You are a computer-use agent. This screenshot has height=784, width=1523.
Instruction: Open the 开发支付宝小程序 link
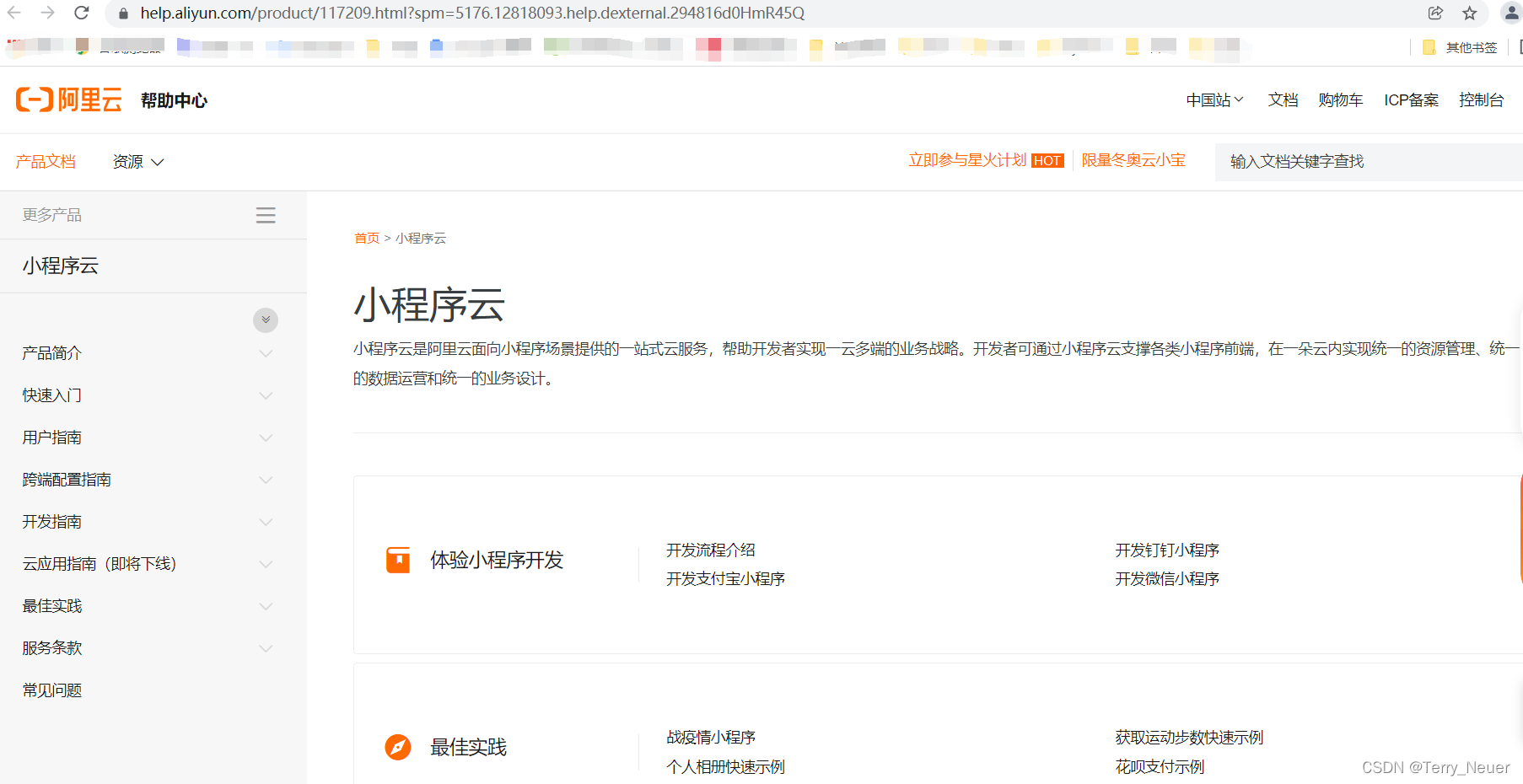coord(724,578)
